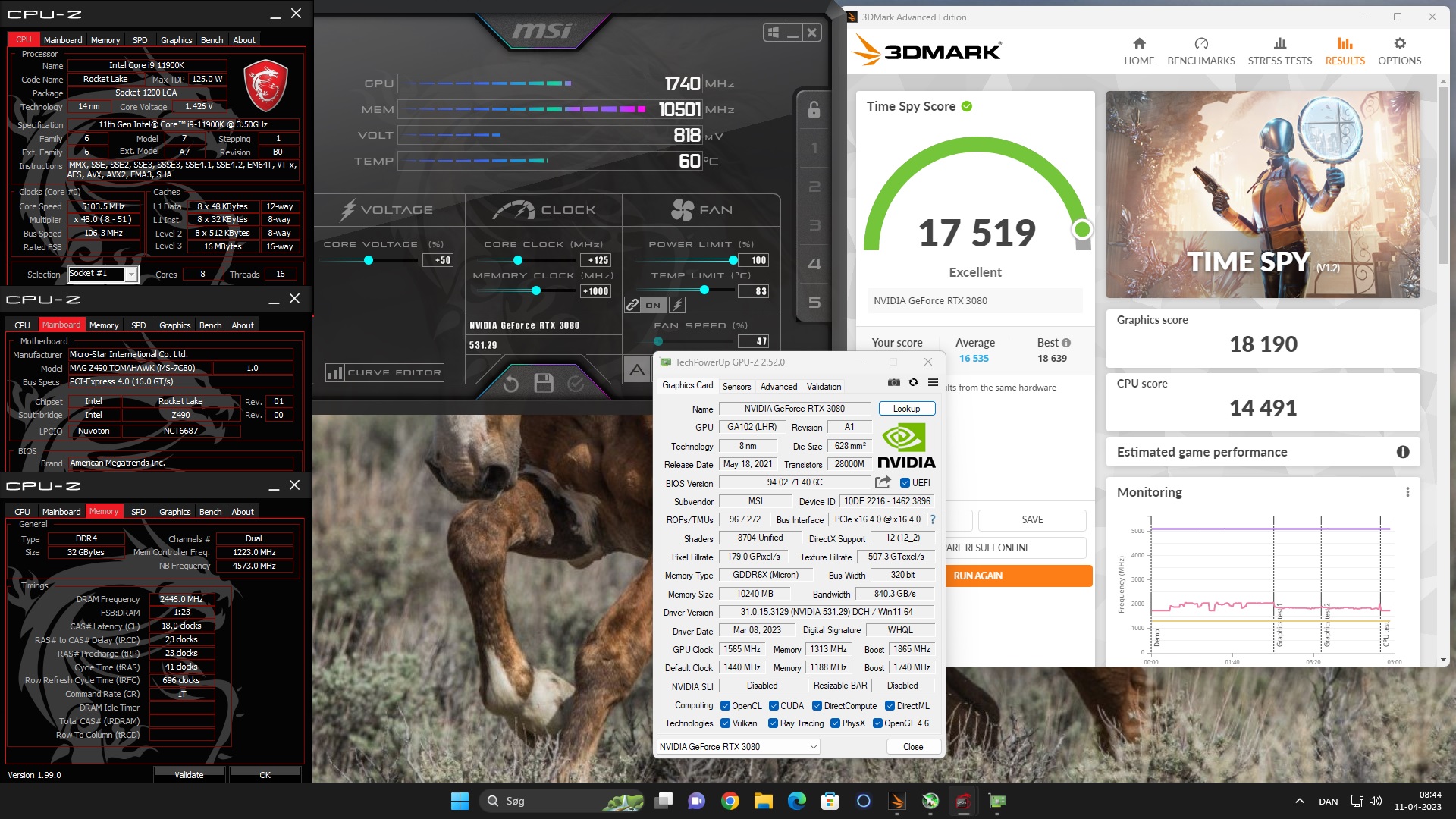Screen dimensions: 1456x819
Task: Apply Afterburner settings with the checkmark icon
Action: coord(576,384)
